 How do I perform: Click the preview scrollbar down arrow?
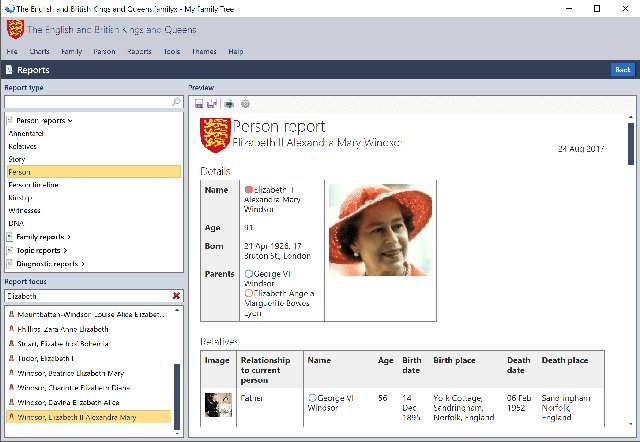pyautogui.click(x=631, y=424)
